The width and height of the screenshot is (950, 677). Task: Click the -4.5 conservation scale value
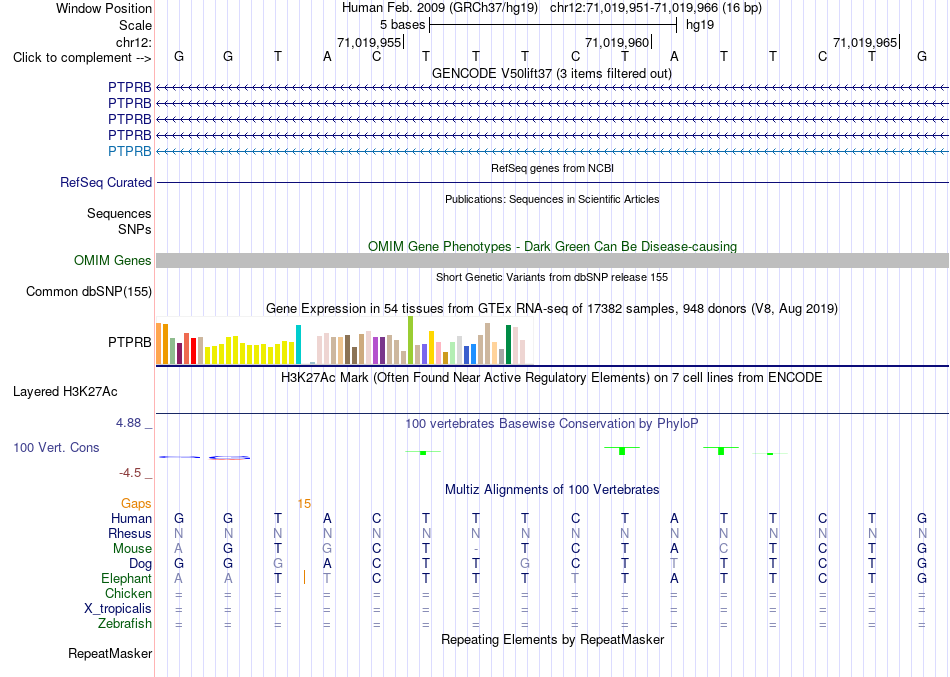click(x=130, y=473)
